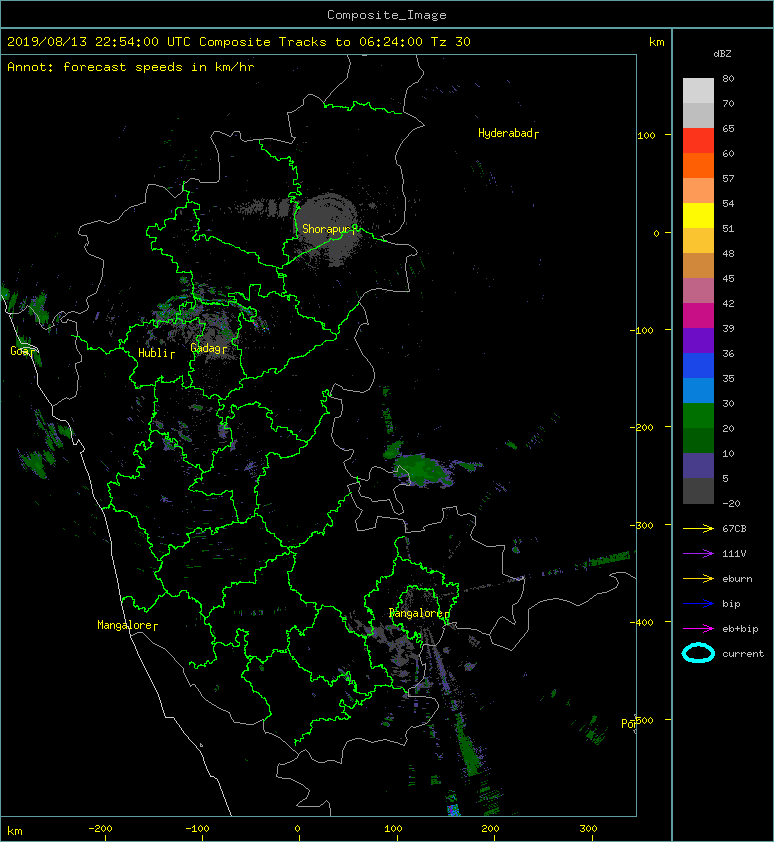This screenshot has height=842, width=774.
Task: Click the Composite_Image title text
Action: pos(387,15)
